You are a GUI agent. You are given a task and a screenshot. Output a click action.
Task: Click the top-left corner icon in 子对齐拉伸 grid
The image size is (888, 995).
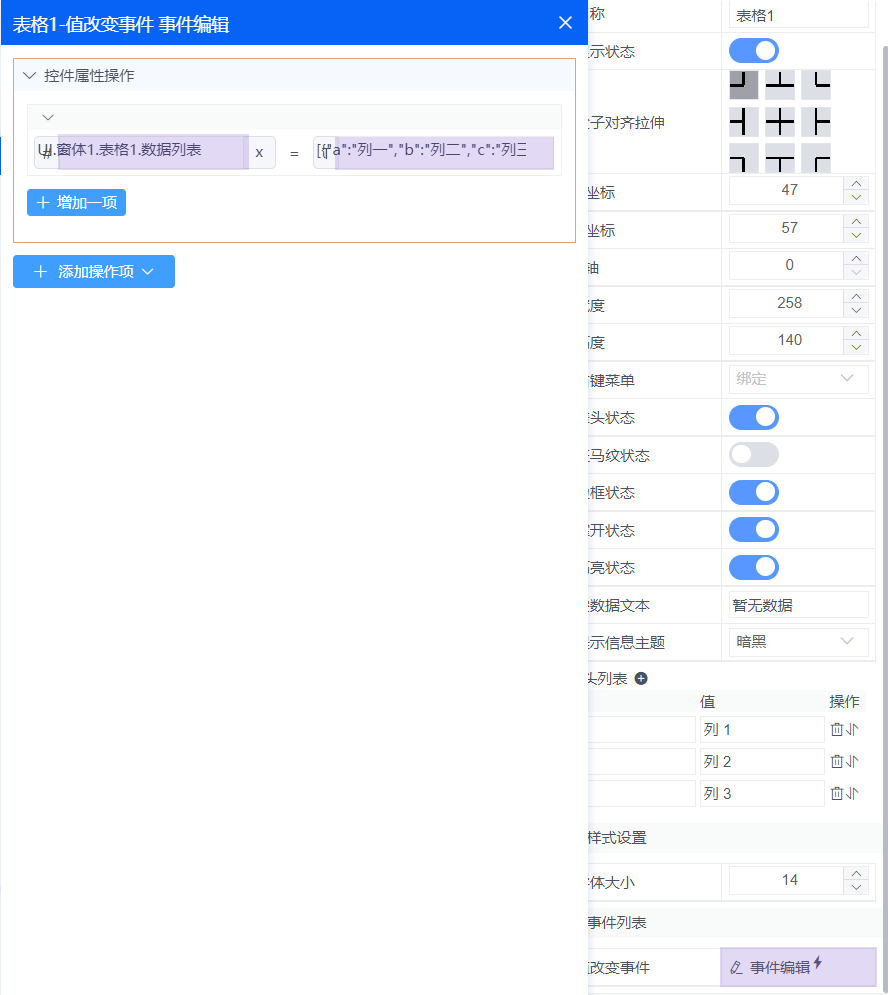click(744, 85)
